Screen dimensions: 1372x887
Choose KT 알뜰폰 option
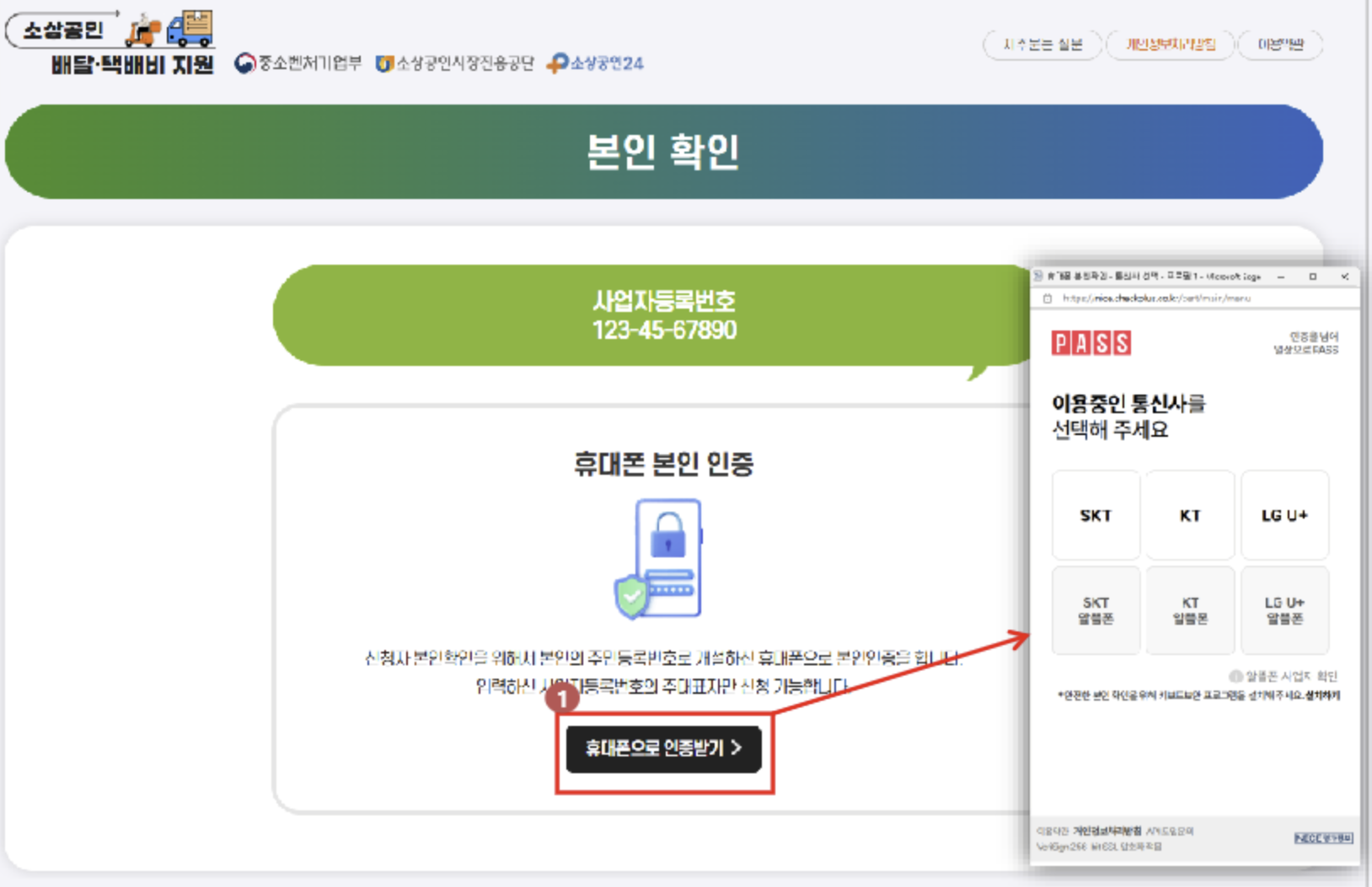pos(1191,610)
